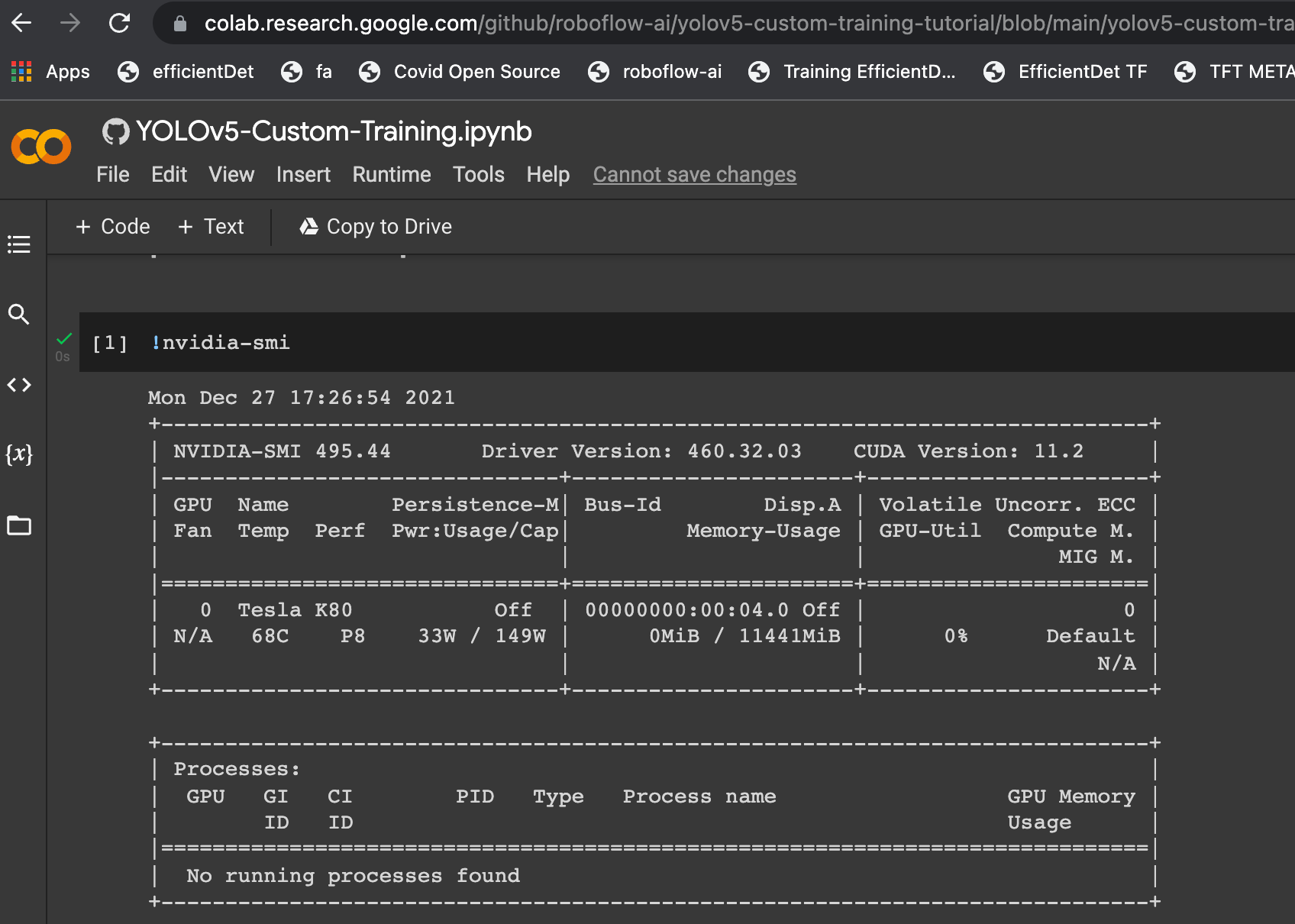Viewport: 1295px width, 924px height.
Task: Open the Covid Open Source bookmark
Action: pyautogui.click(x=460, y=72)
